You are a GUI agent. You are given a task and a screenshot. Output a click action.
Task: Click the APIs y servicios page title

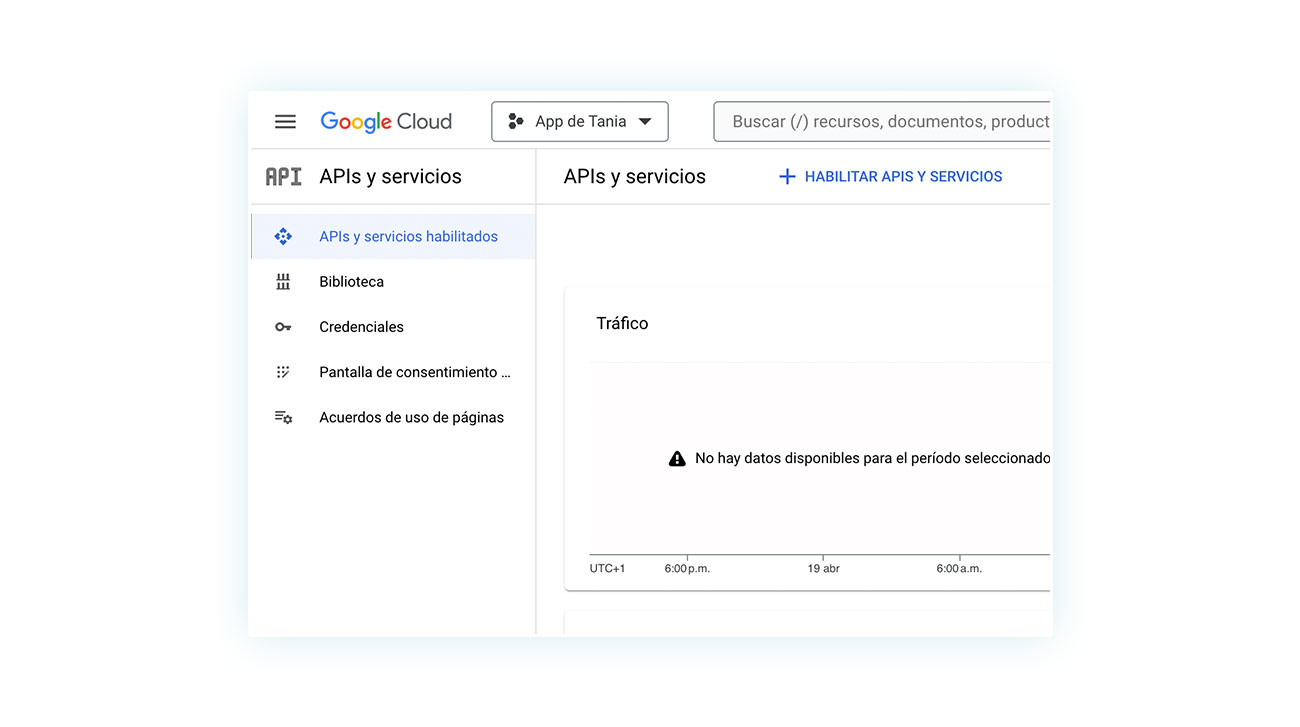[x=635, y=177]
